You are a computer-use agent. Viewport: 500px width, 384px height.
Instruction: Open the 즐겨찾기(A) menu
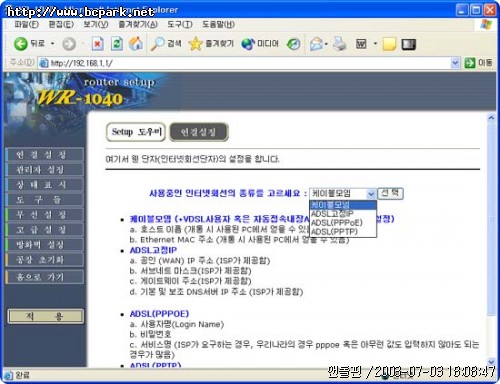point(138,24)
